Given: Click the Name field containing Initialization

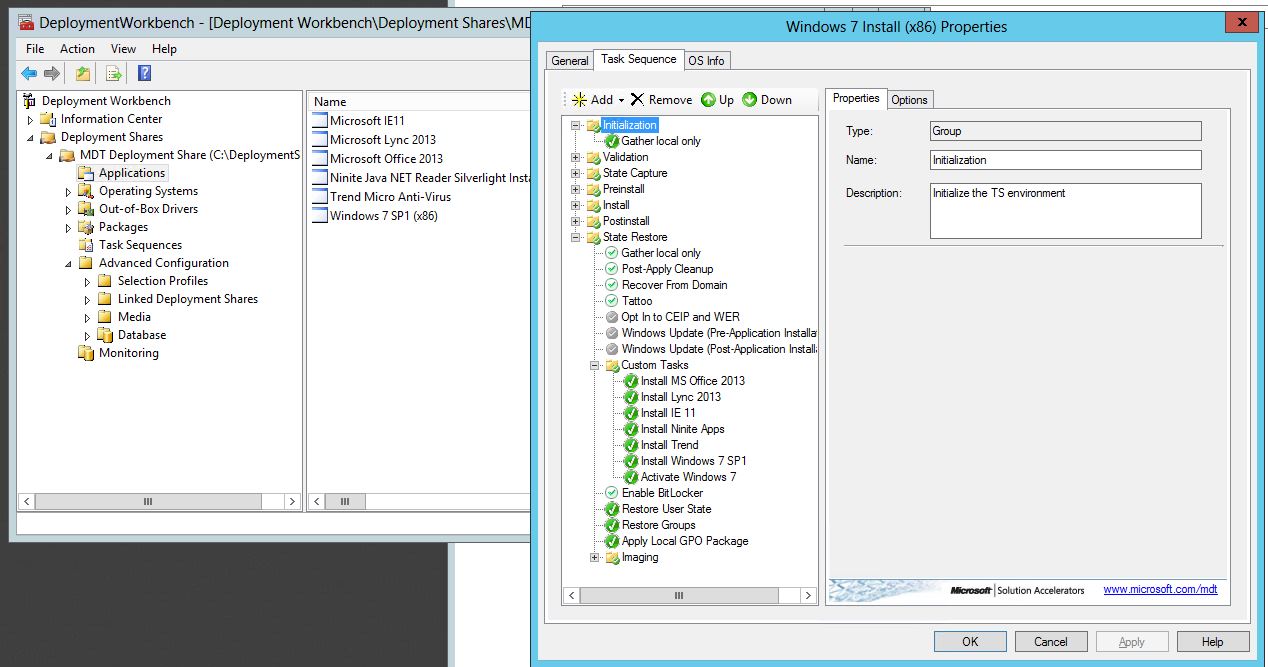Looking at the screenshot, I should tap(1065, 160).
